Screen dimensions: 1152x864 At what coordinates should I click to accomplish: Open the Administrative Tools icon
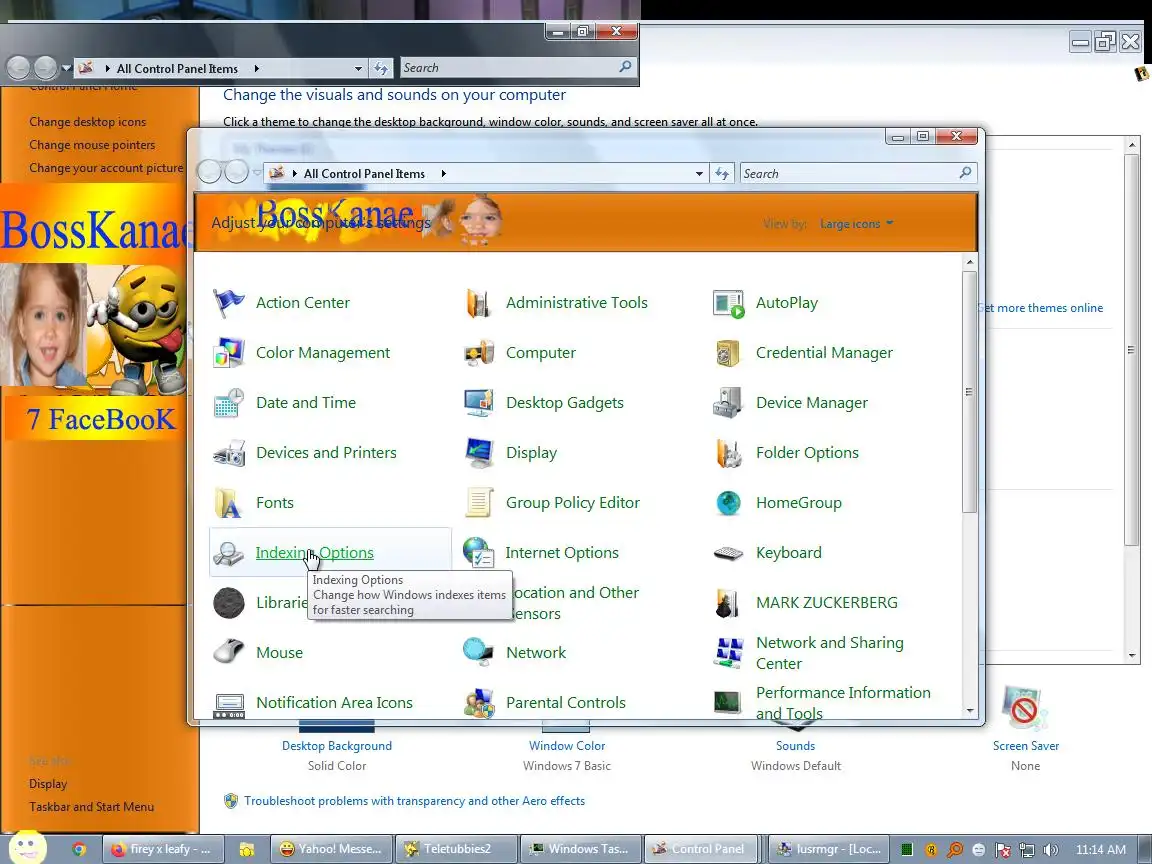coord(478,303)
